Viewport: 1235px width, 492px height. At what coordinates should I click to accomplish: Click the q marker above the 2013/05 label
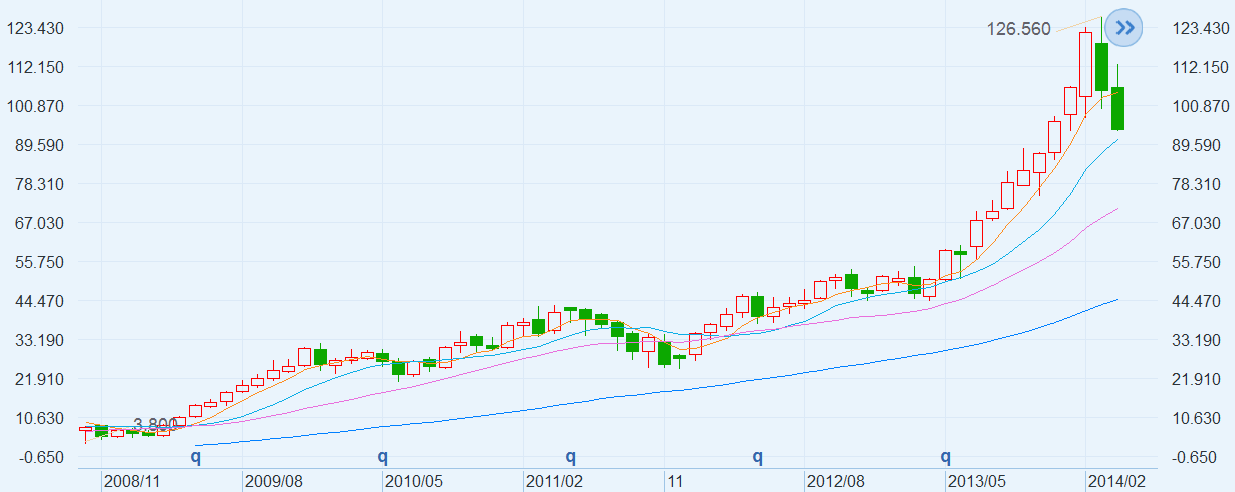(x=945, y=457)
